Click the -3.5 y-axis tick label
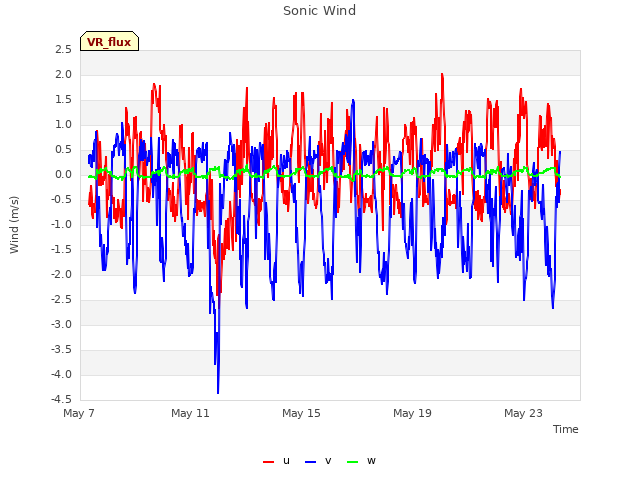Image resolution: width=640 pixels, height=480 pixels. pos(62,349)
